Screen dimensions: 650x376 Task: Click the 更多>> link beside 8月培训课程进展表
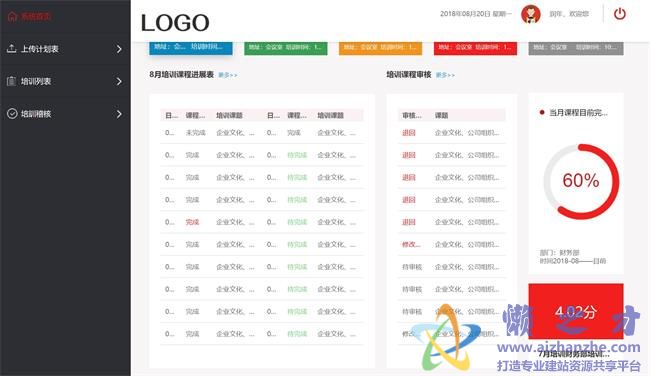[228, 75]
